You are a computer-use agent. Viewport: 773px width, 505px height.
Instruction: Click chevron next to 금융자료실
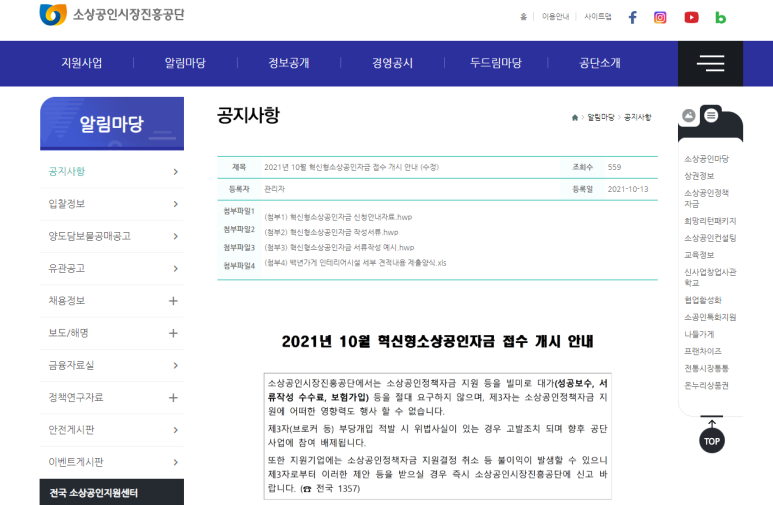point(176,365)
